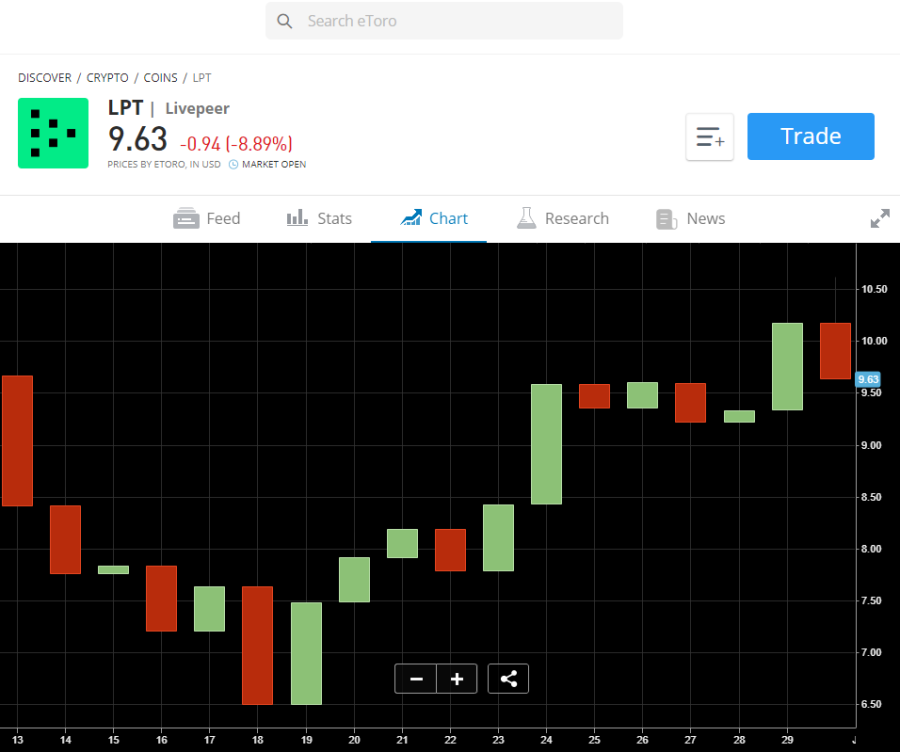Viewport: 900px width, 752px height.
Task: Click the Stats bar-chart icon
Action: click(297, 218)
